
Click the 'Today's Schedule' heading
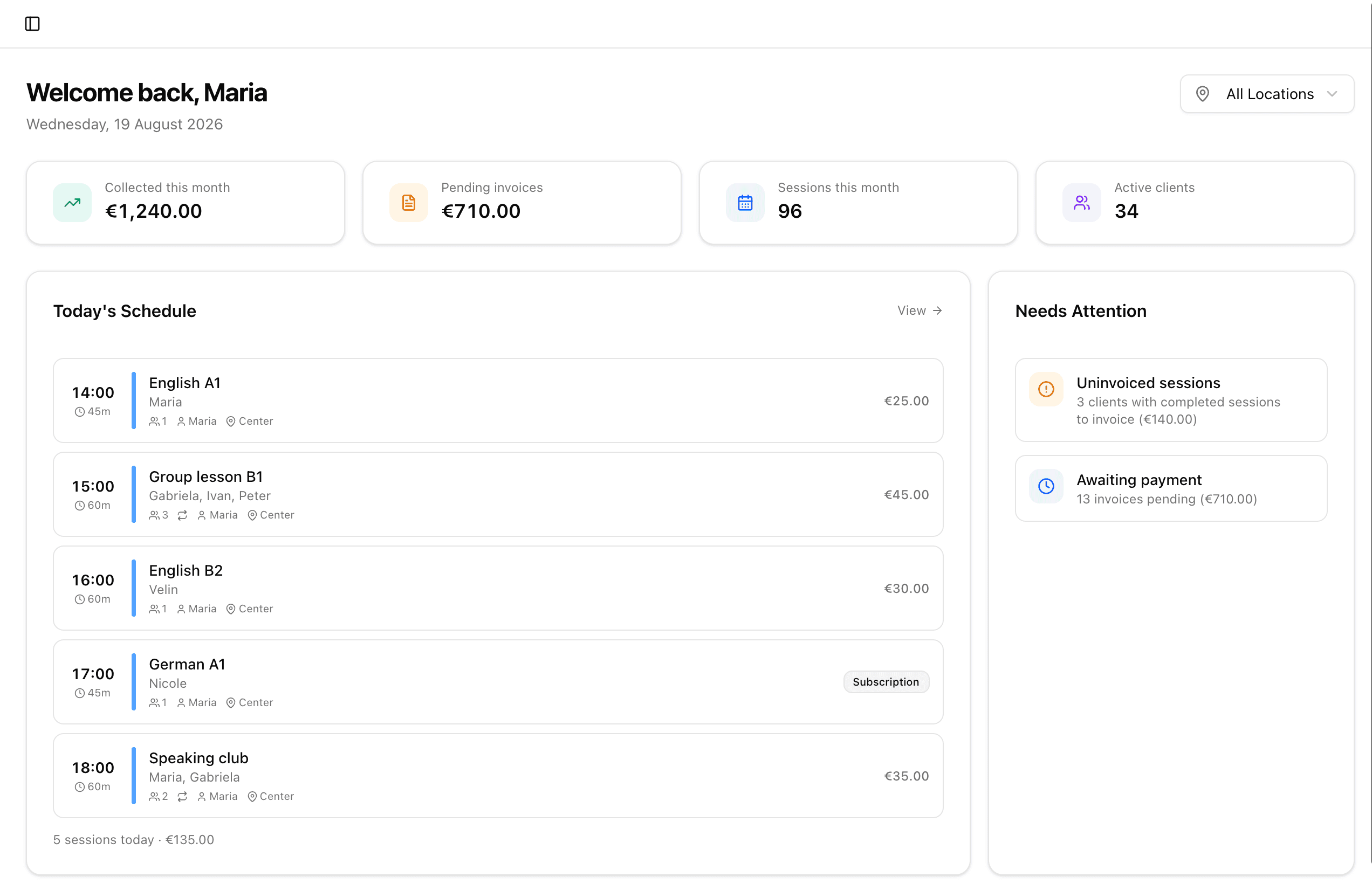(125, 311)
